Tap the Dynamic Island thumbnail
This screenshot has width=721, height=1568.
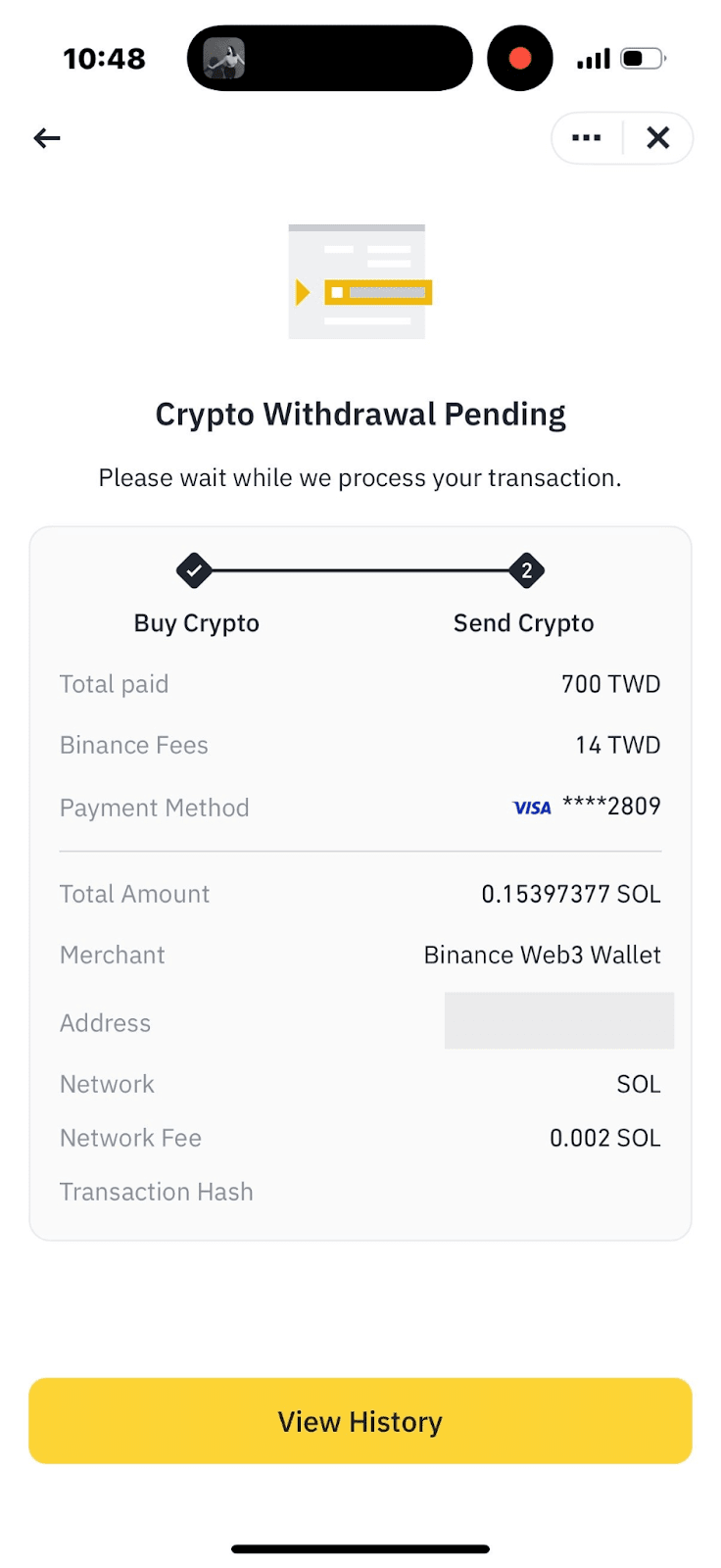pos(224,59)
